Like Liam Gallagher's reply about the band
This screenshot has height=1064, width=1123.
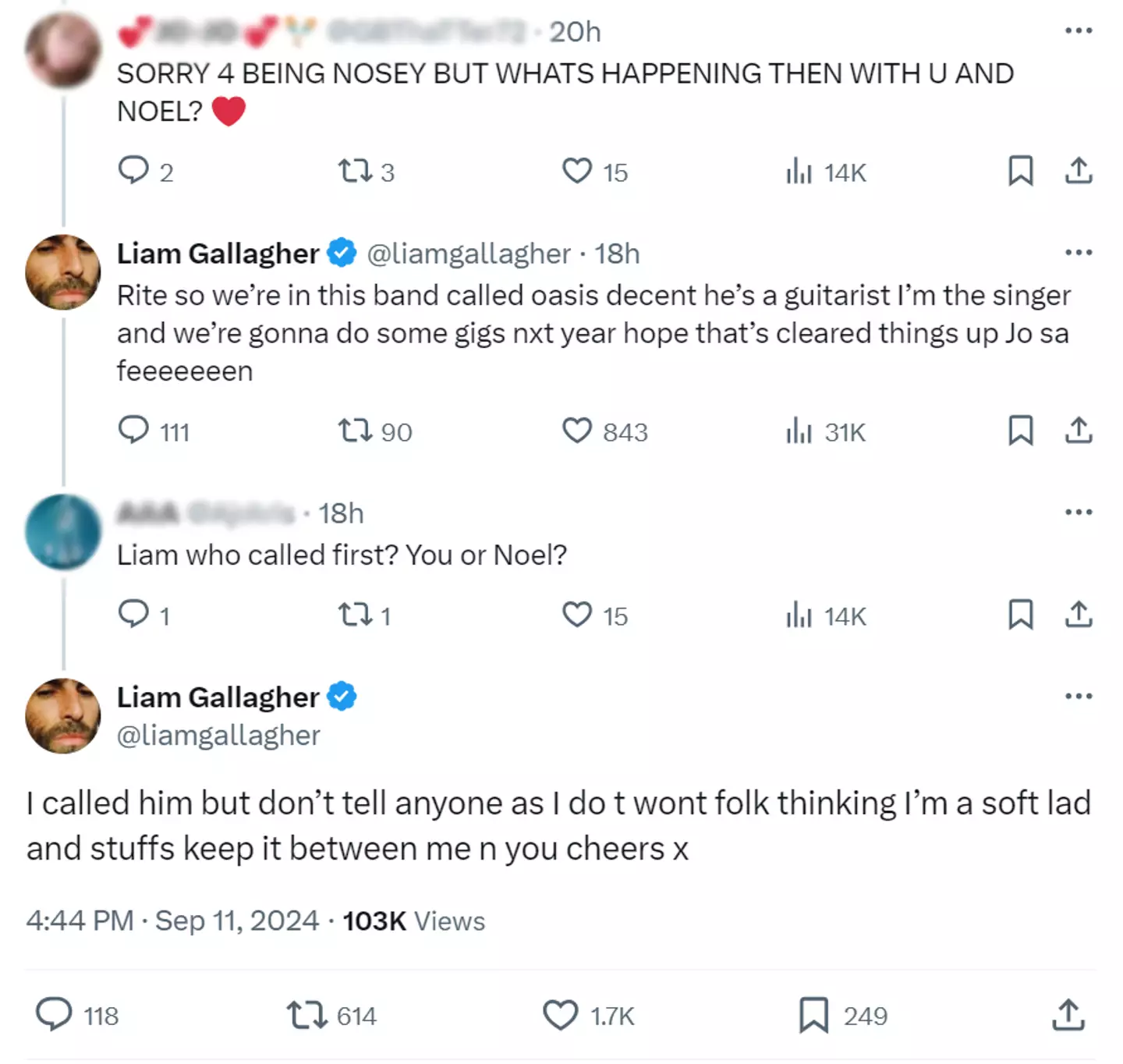click(x=577, y=431)
